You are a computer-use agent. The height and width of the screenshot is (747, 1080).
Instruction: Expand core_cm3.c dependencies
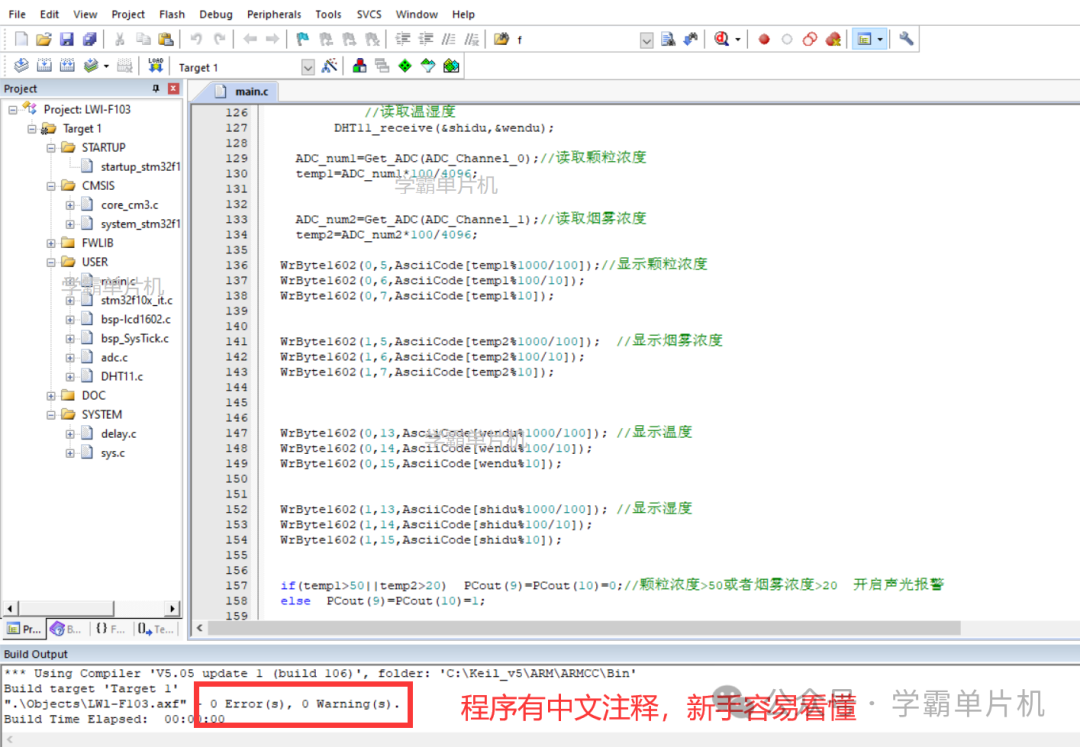click(x=70, y=205)
